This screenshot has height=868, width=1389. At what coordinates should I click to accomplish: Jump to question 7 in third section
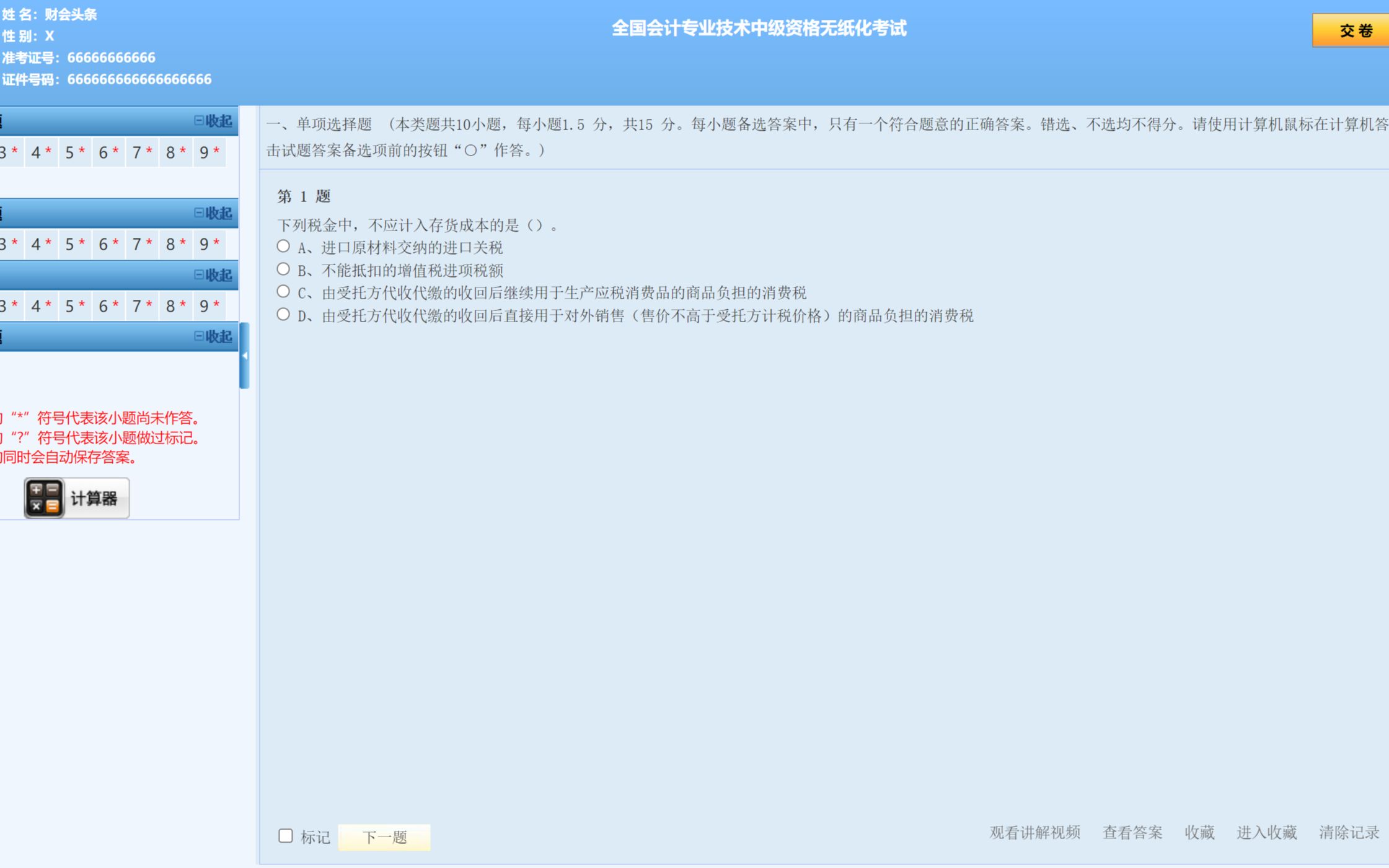[142, 306]
